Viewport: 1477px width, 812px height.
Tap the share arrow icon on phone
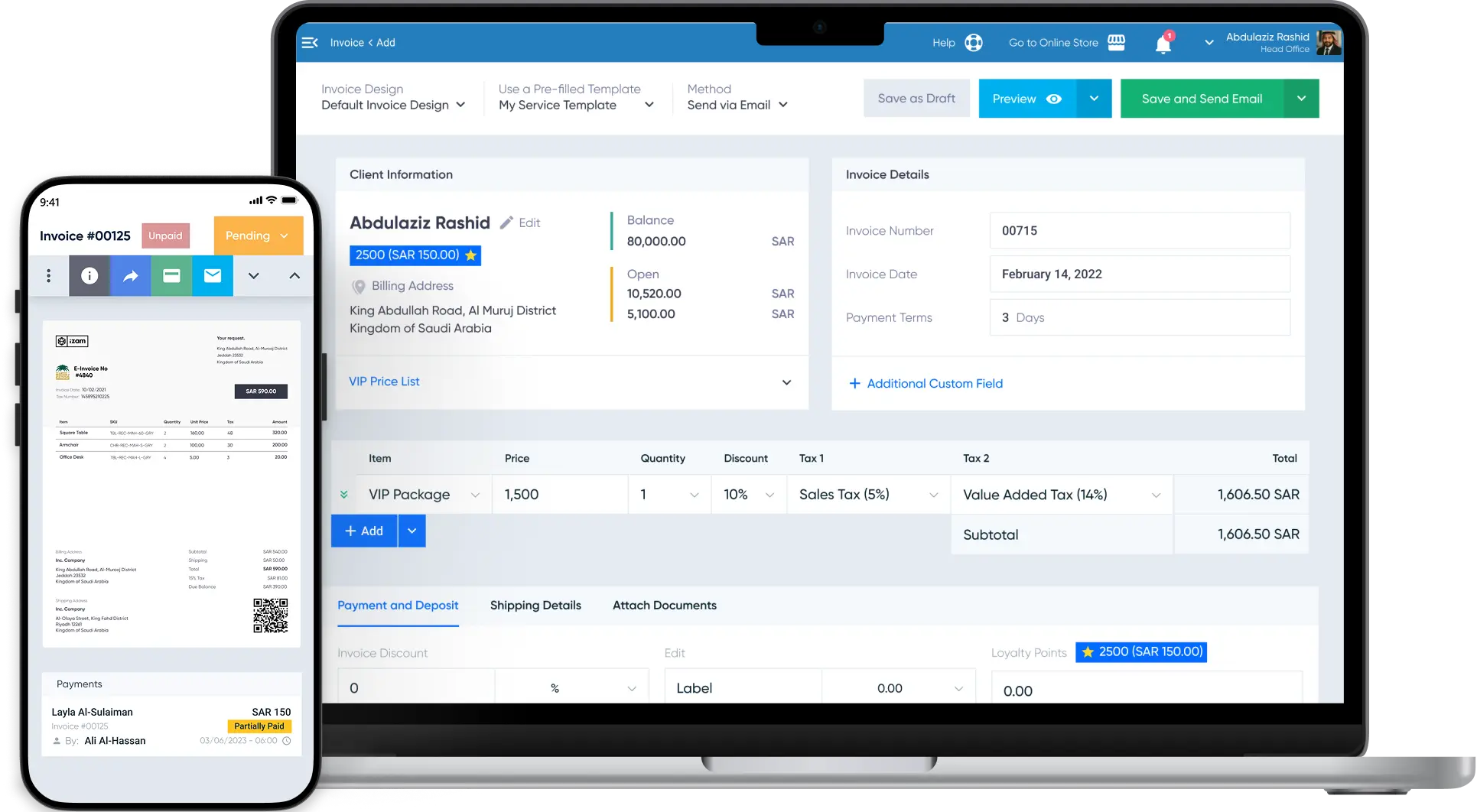coord(131,276)
